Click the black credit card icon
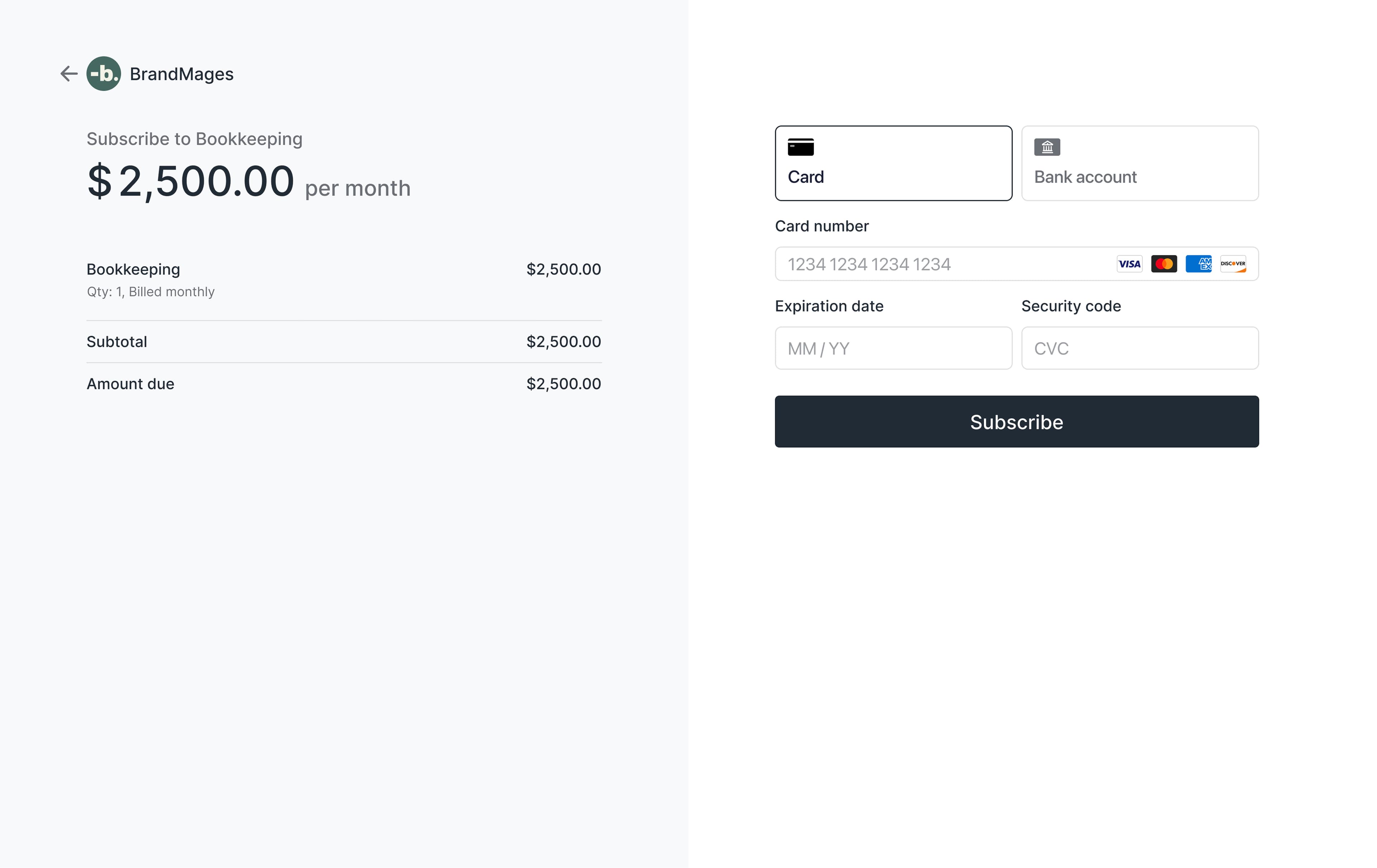This screenshot has height=868, width=1377. [x=801, y=147]
